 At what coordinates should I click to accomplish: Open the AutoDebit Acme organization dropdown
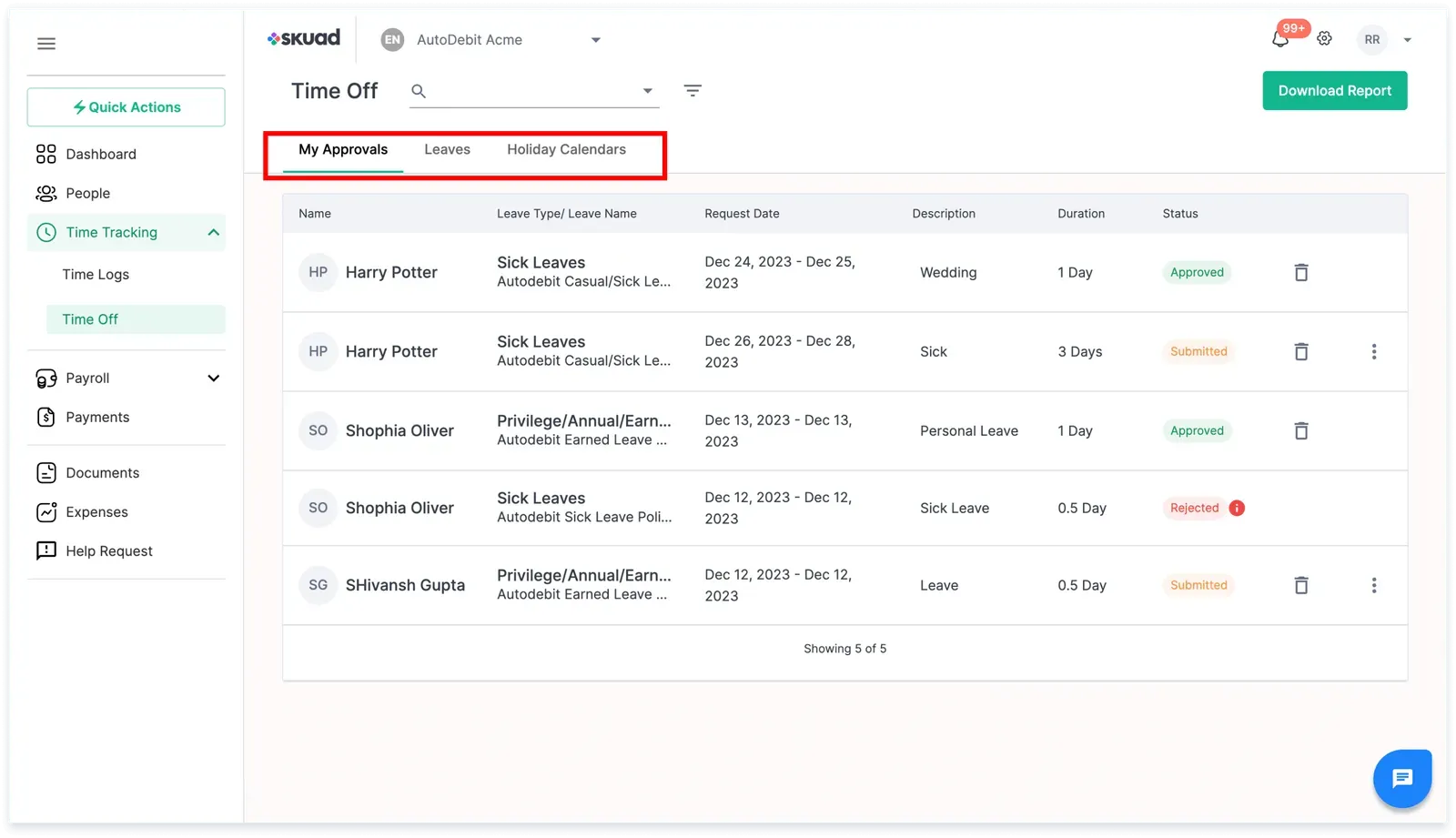click(509, 40)
